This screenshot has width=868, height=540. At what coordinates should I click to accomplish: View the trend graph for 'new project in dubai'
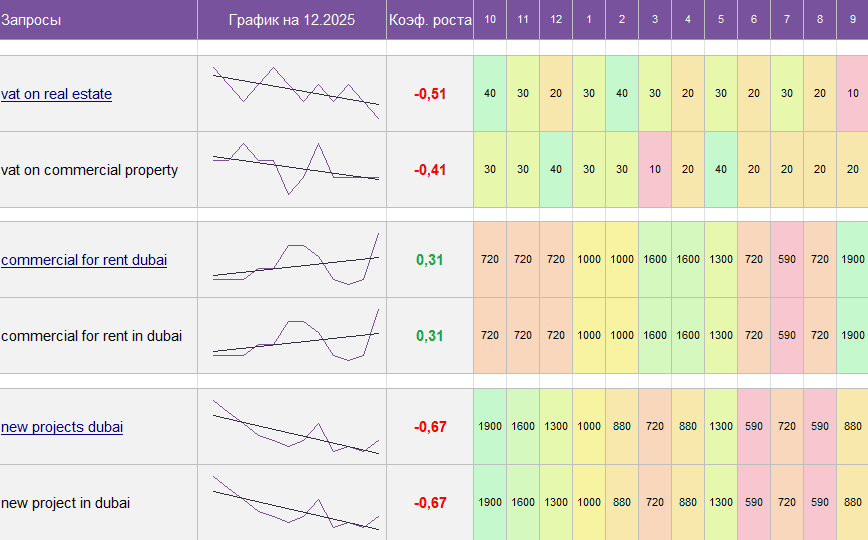coord(295,503)
